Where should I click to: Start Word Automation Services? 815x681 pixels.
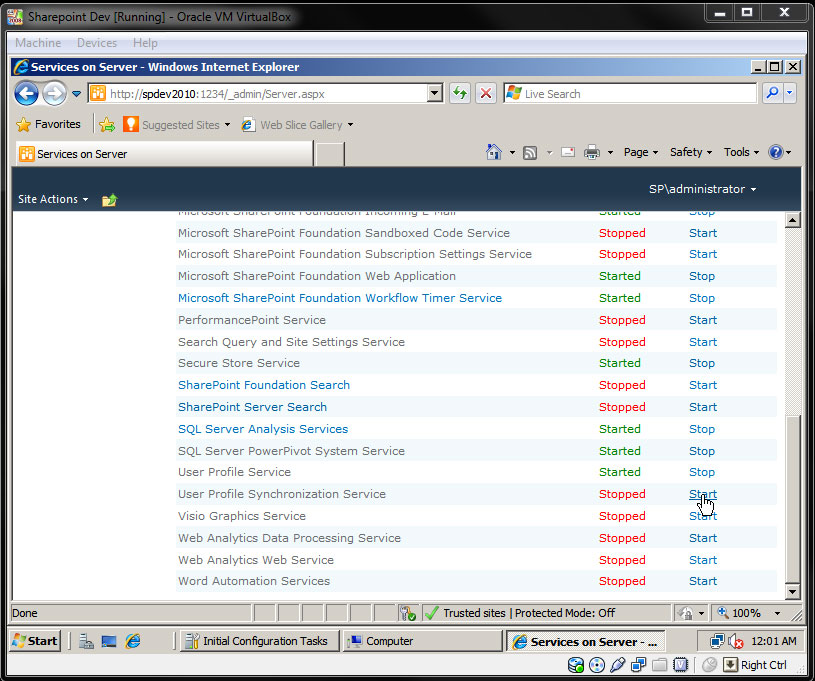pos(703,581)
